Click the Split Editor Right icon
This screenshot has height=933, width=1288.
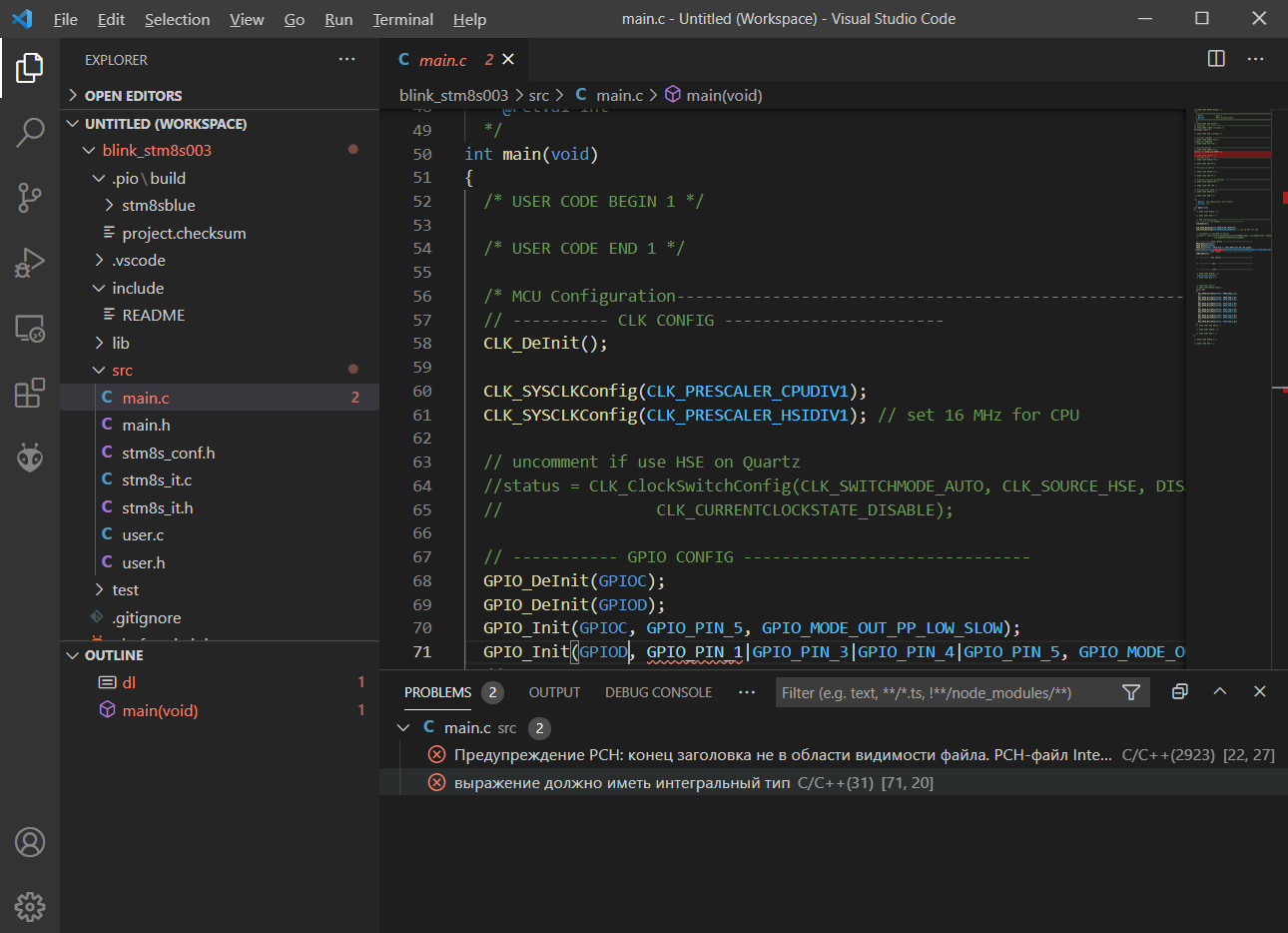click(1216, 59)
